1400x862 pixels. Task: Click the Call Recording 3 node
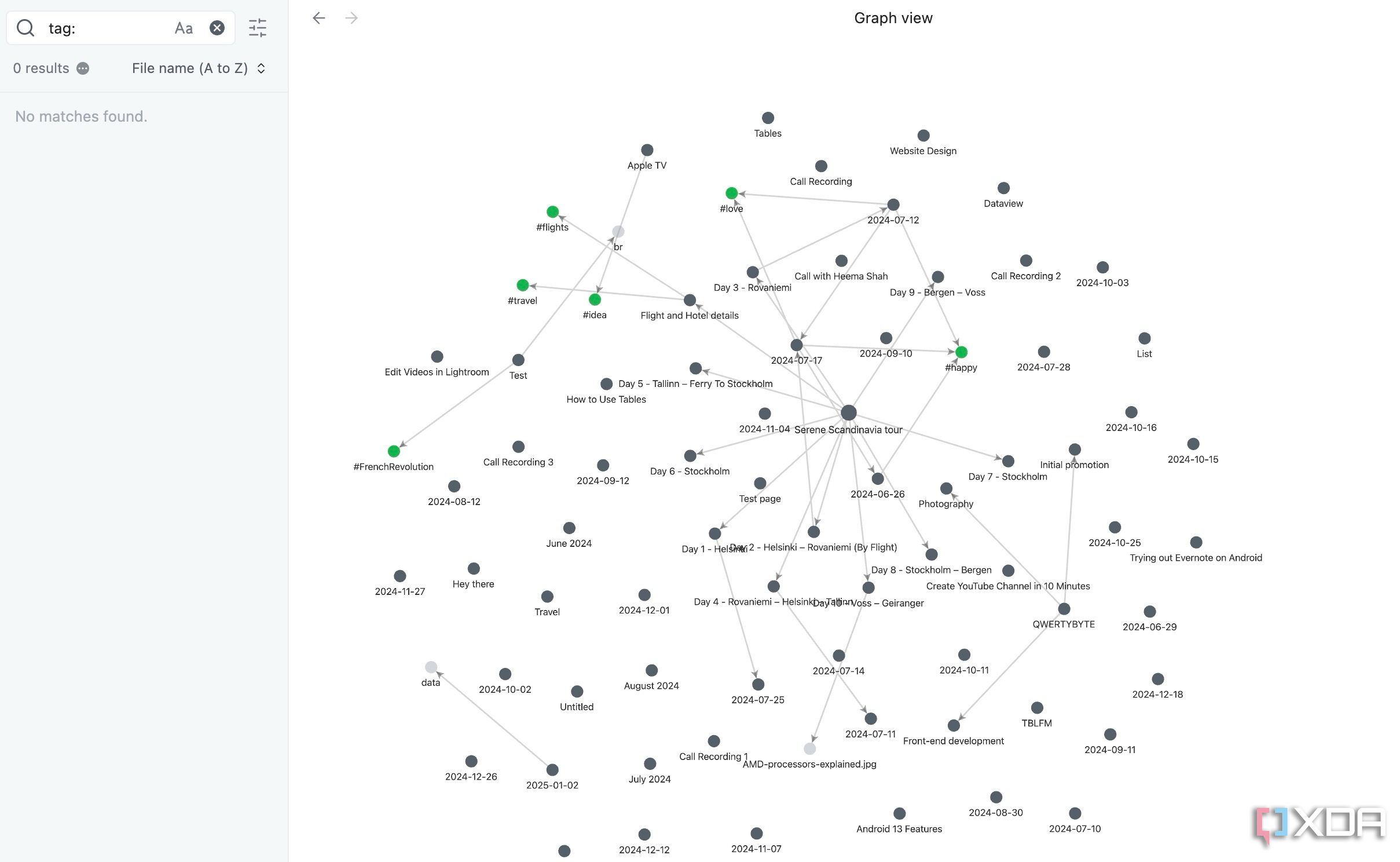pos(518,447)
